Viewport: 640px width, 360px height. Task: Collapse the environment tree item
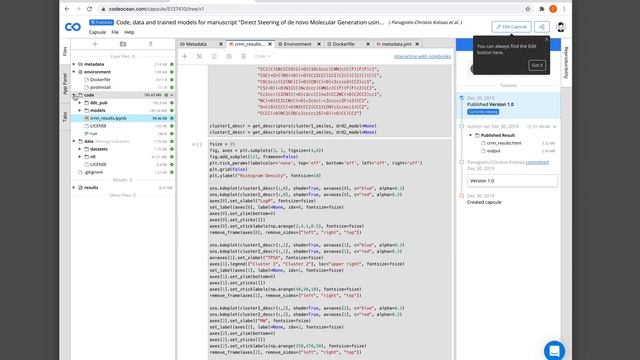tap(74, 72)
